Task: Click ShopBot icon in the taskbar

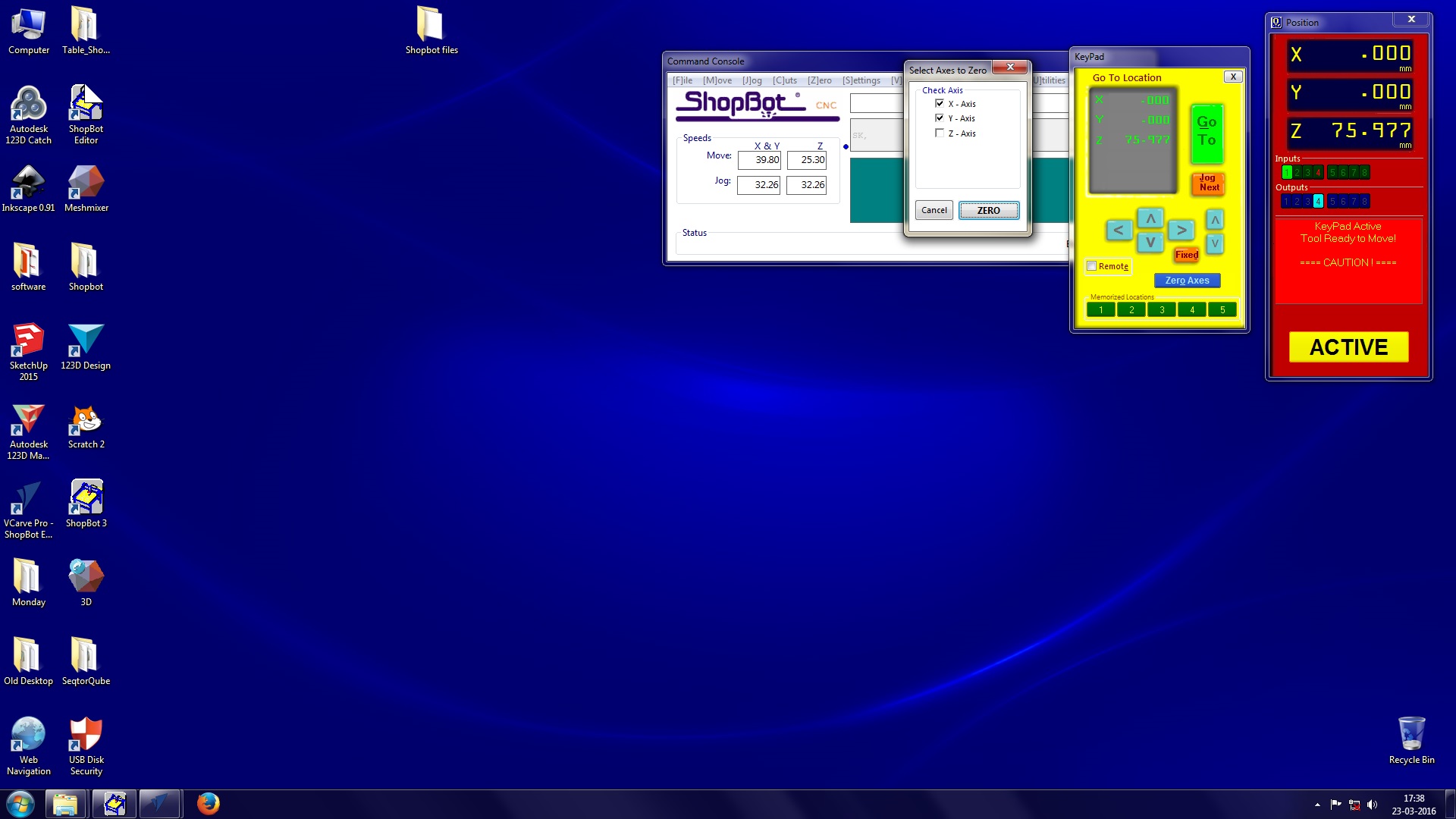Action: click(x=115, y=803)
